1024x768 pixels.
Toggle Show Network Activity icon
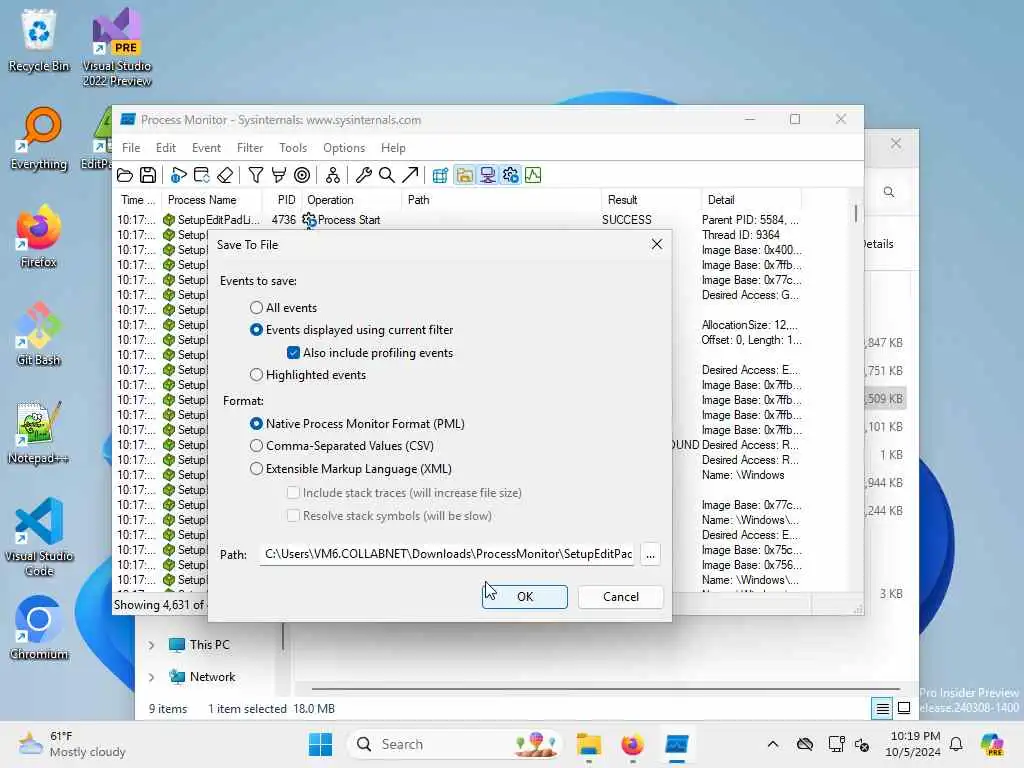[x=487, y=175]
